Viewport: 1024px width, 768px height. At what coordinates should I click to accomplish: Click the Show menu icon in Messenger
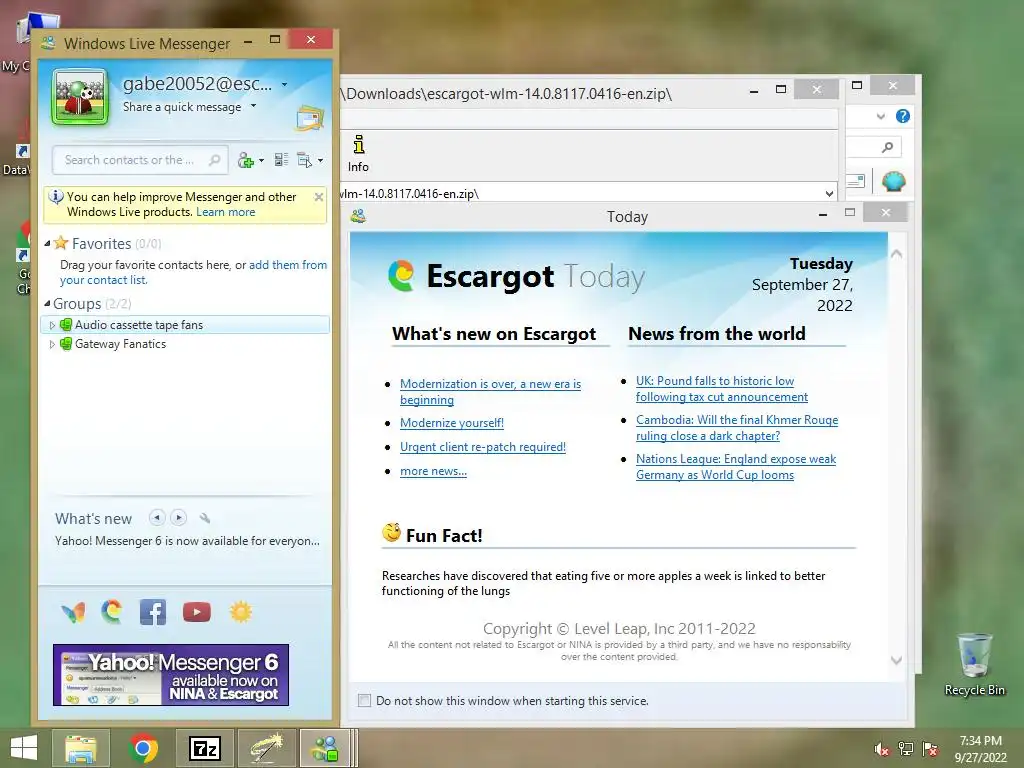304,160
